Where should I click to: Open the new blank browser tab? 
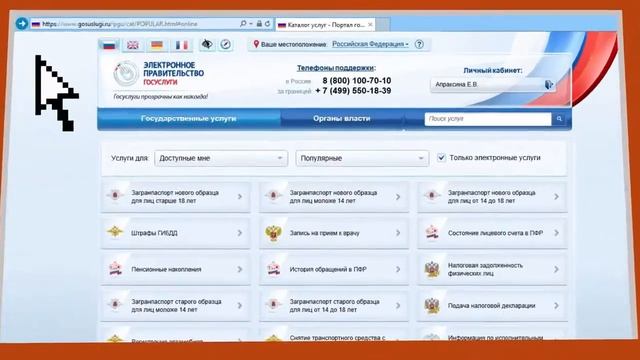[382, 25]
